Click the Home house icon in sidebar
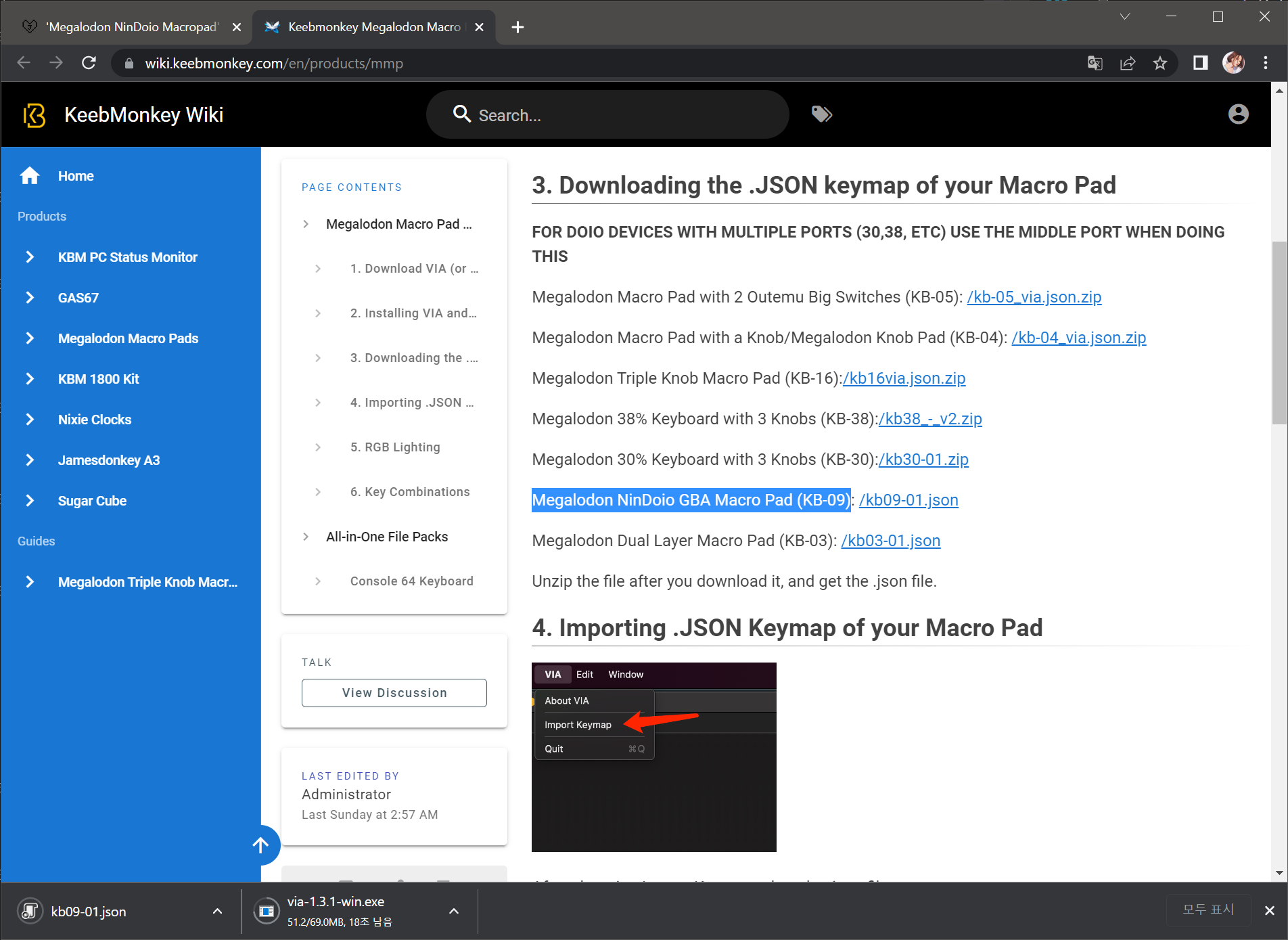Image resolution: width=1288 pixels, height=940 pixels. click(30, 176)
